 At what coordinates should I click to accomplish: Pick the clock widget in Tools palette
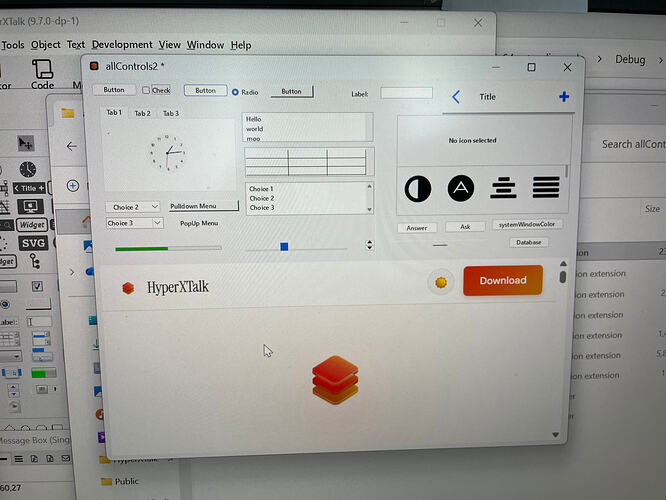(x=28, y=169)
